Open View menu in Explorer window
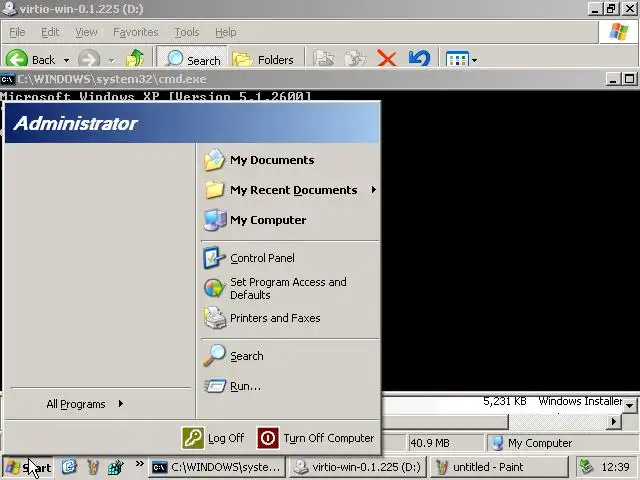 click(86, 32)
